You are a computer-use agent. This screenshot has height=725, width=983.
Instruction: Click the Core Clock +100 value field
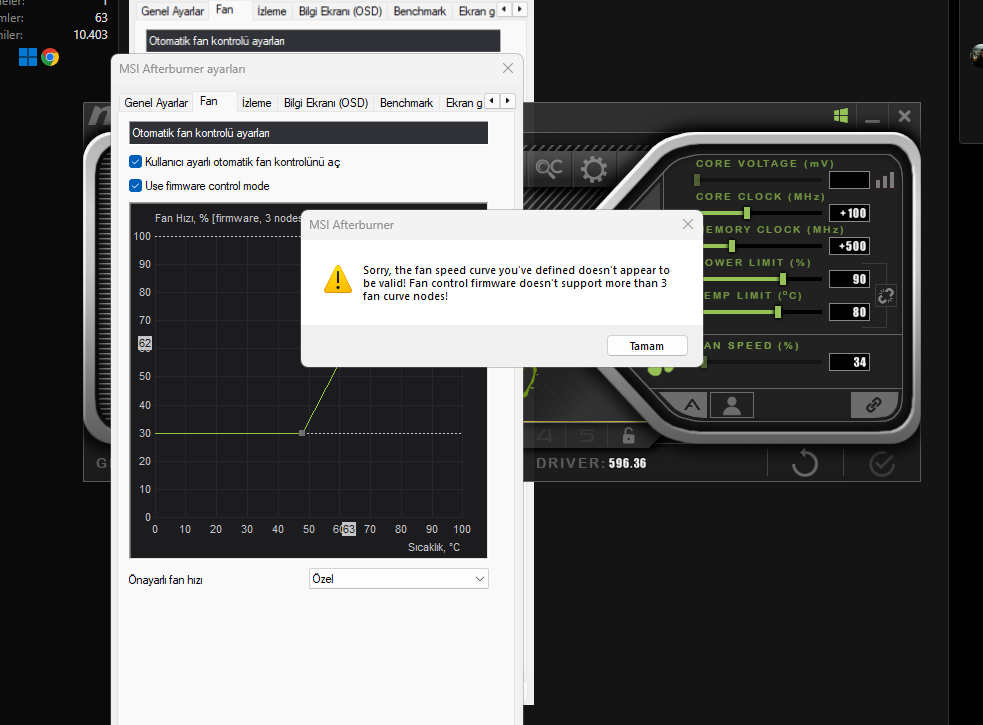click(x=849, y=213)
